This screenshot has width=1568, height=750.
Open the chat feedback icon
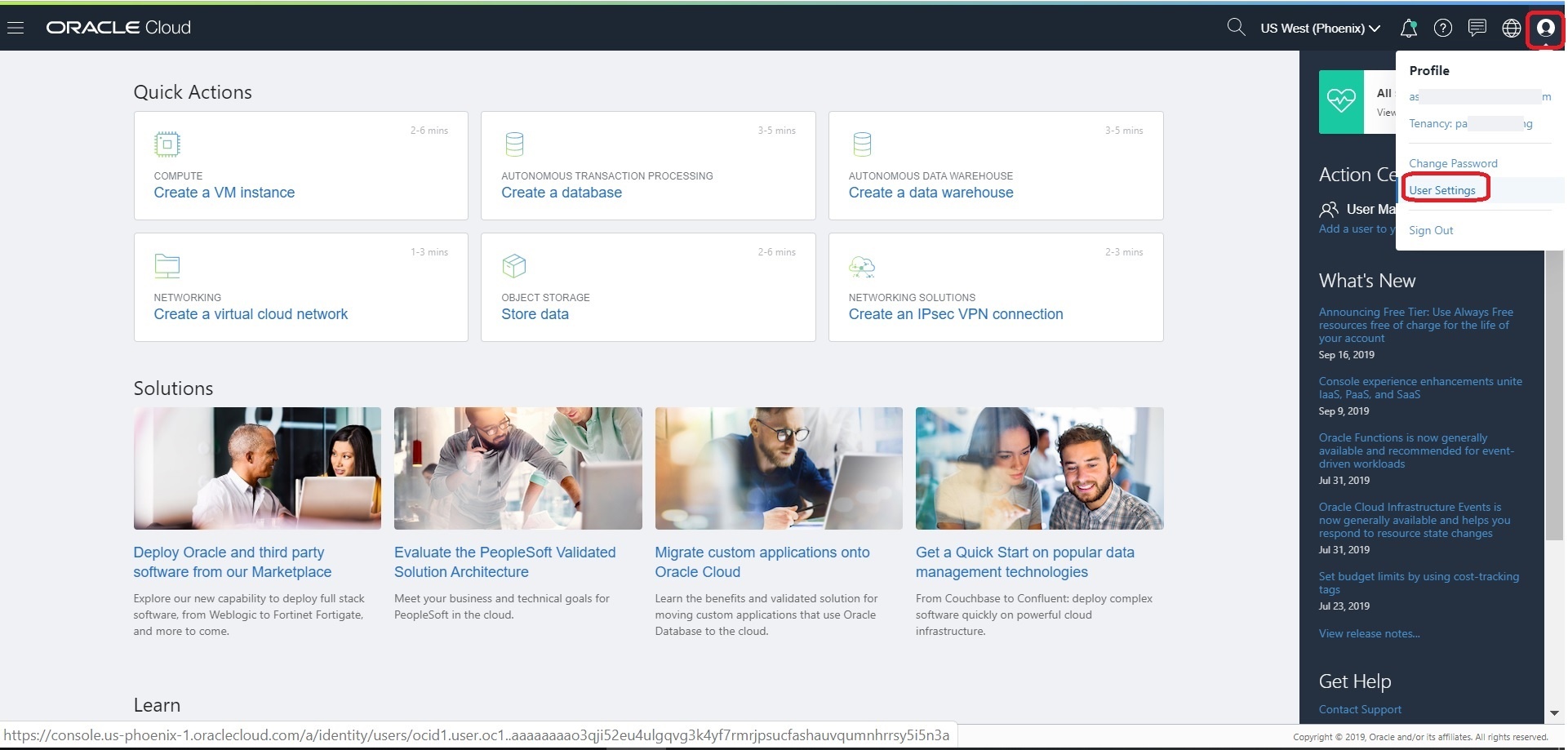coord(1477,28)
